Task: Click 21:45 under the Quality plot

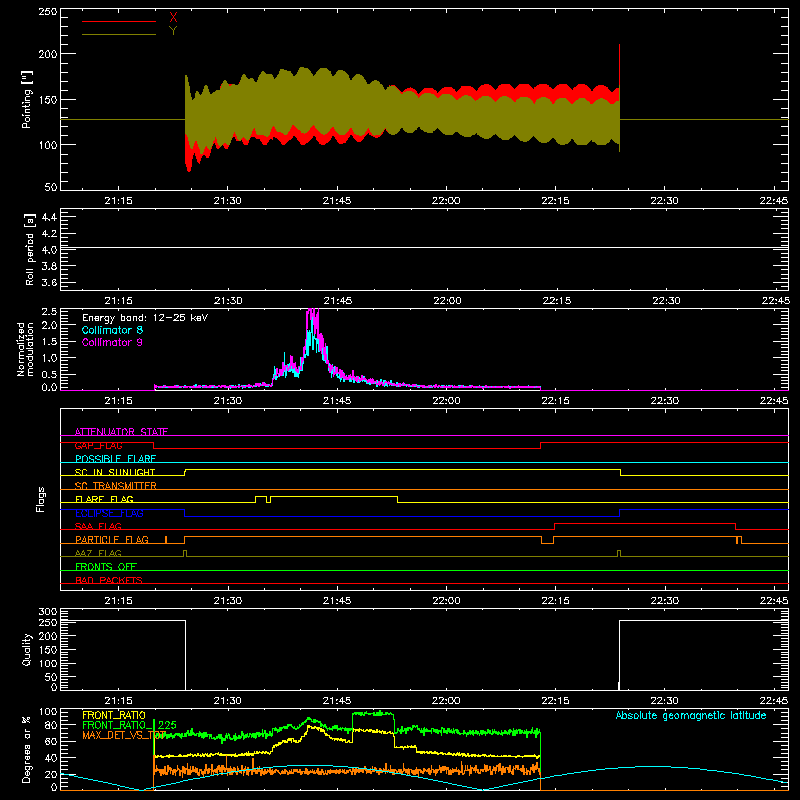Action: (337, 700)
